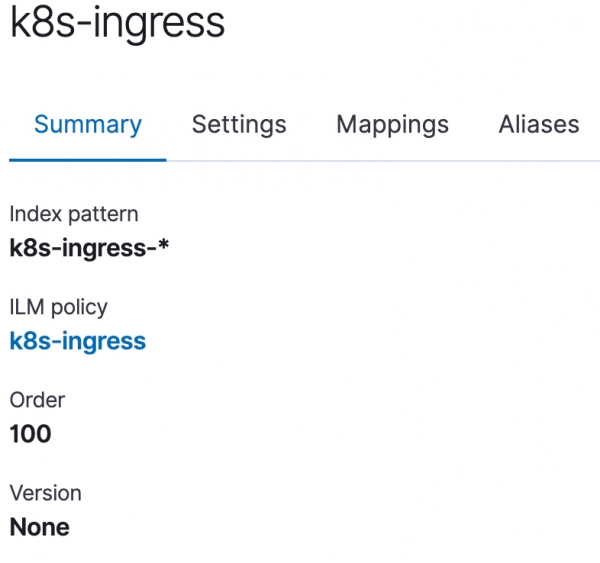This screenshot has height=563, width=600.
Task: Click the blue underline beneath Summary
Action: (88, 159)
